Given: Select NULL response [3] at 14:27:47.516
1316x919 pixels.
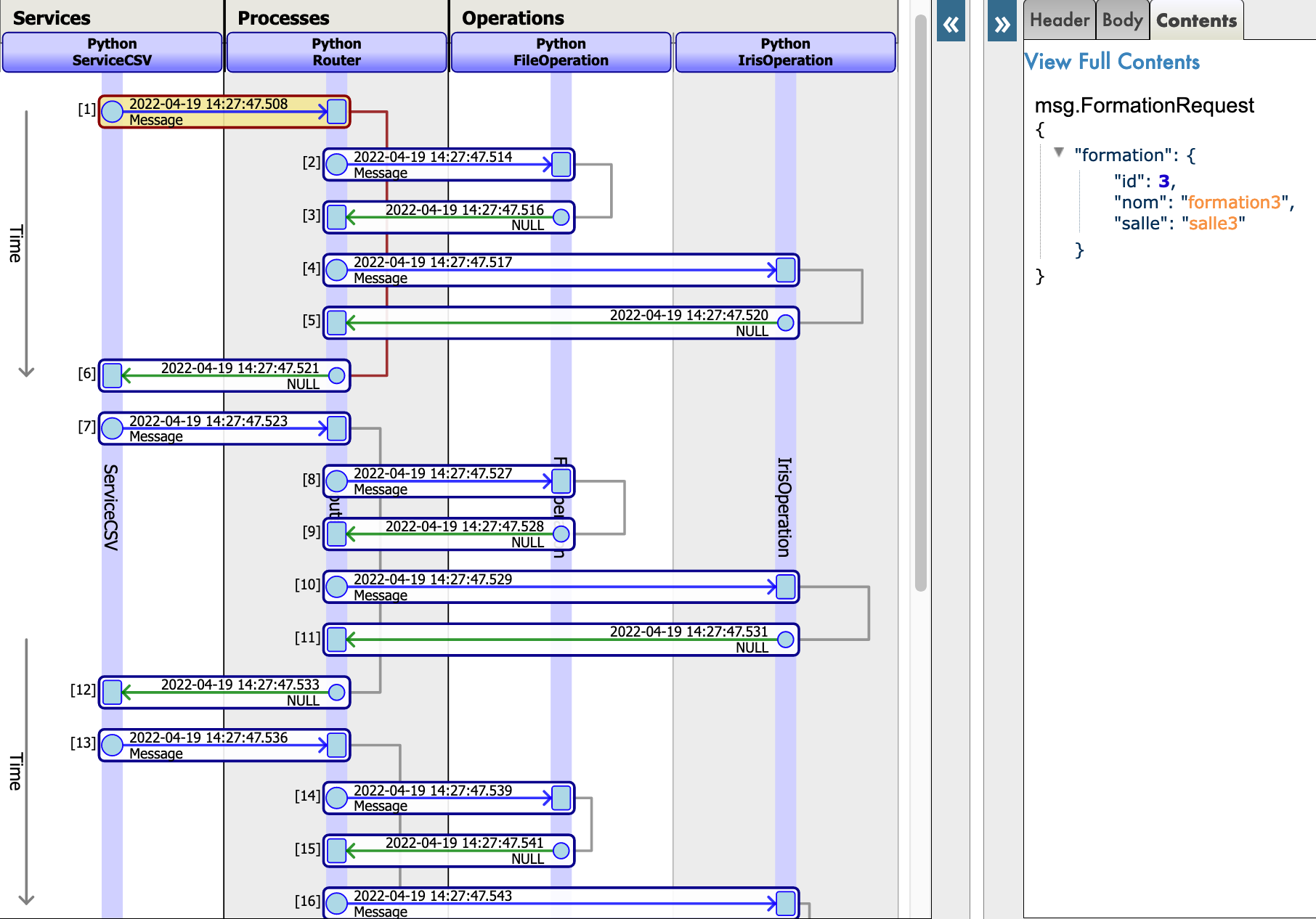Looking at the screenshot, I should [449, 217].
